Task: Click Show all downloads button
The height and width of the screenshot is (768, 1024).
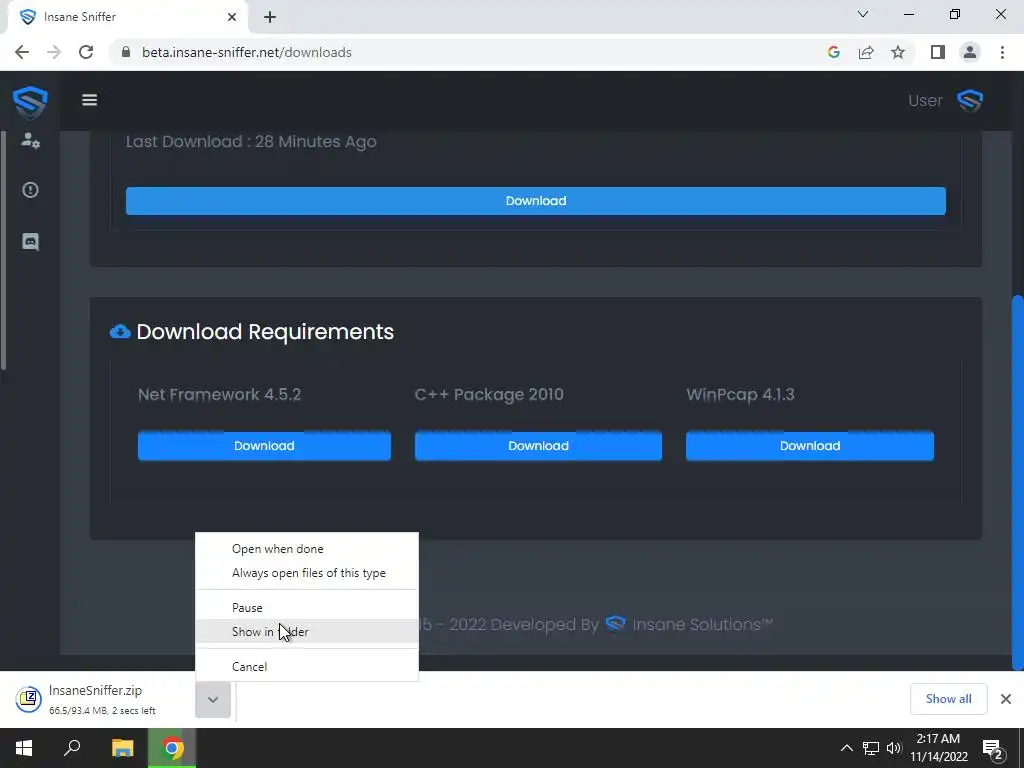Action: pyautogui.click(x=948, y=699)
